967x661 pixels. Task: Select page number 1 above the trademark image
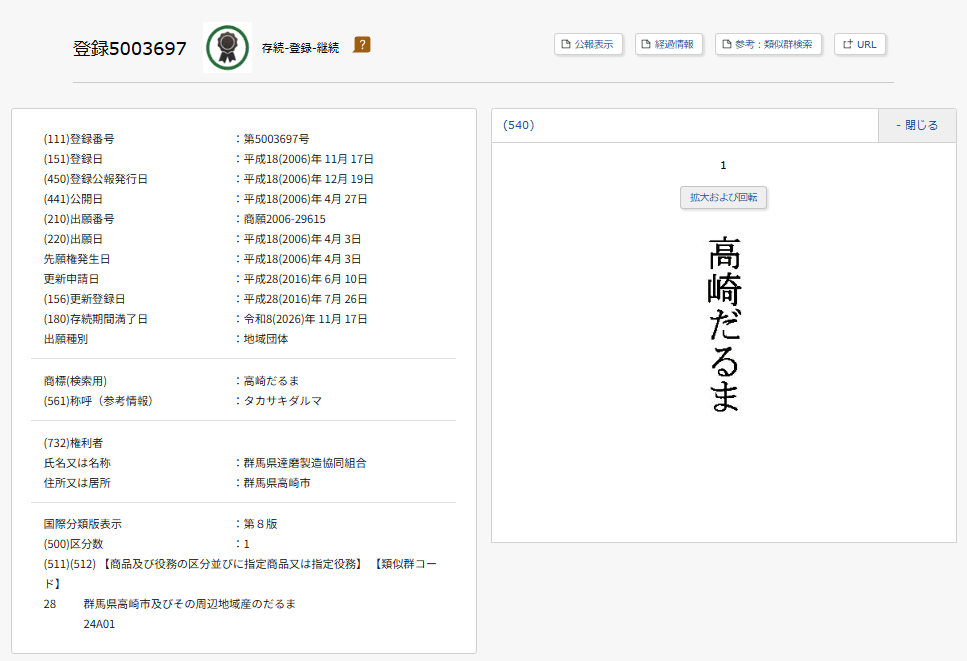(x=723, y=164)
